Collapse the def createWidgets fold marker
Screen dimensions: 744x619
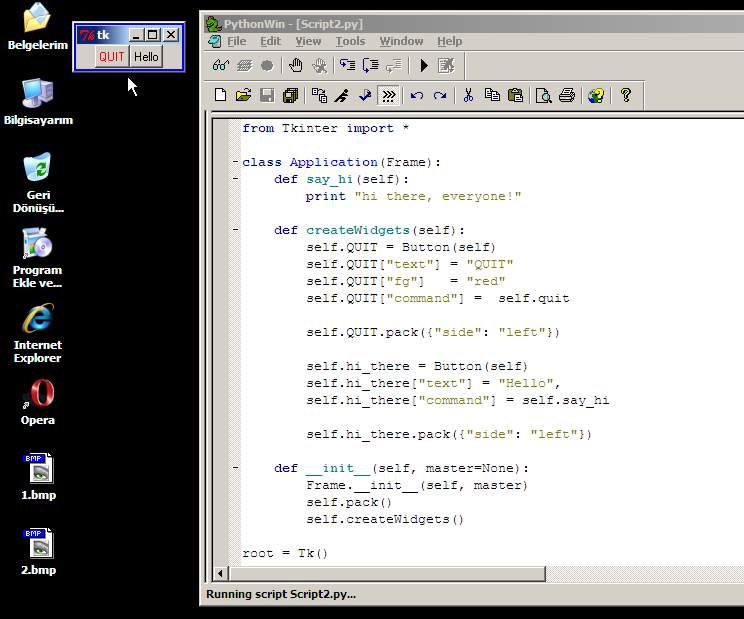click(235, 230)
